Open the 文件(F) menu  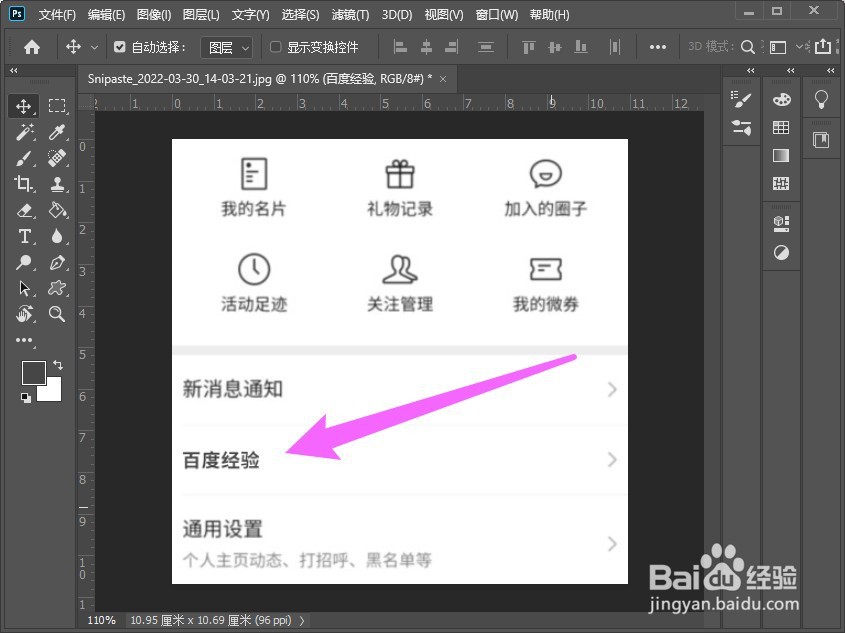pos(57,15)
